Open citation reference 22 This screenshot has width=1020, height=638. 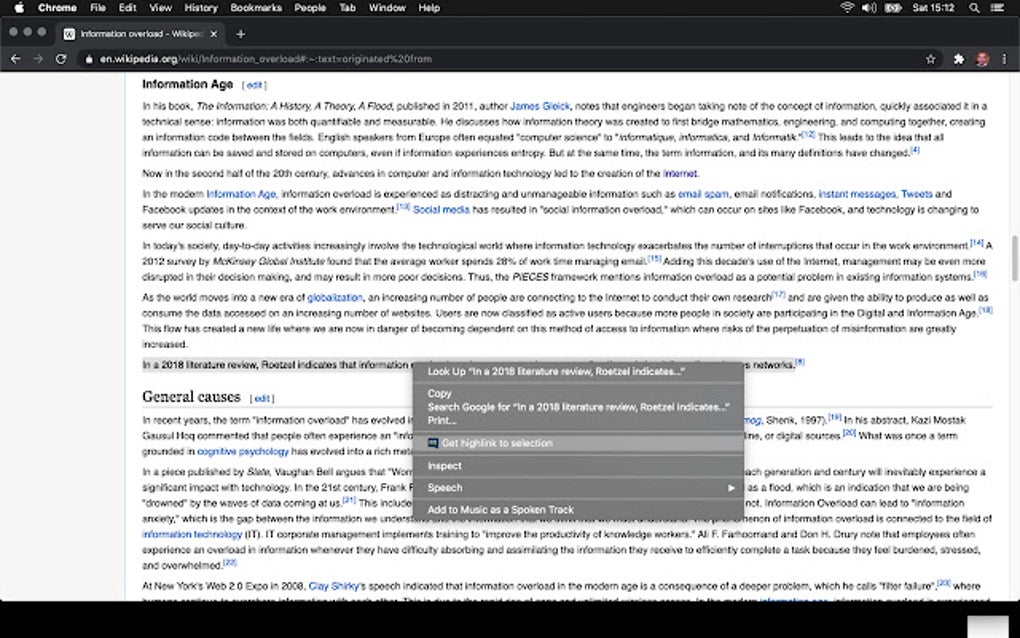coord(230,563)
